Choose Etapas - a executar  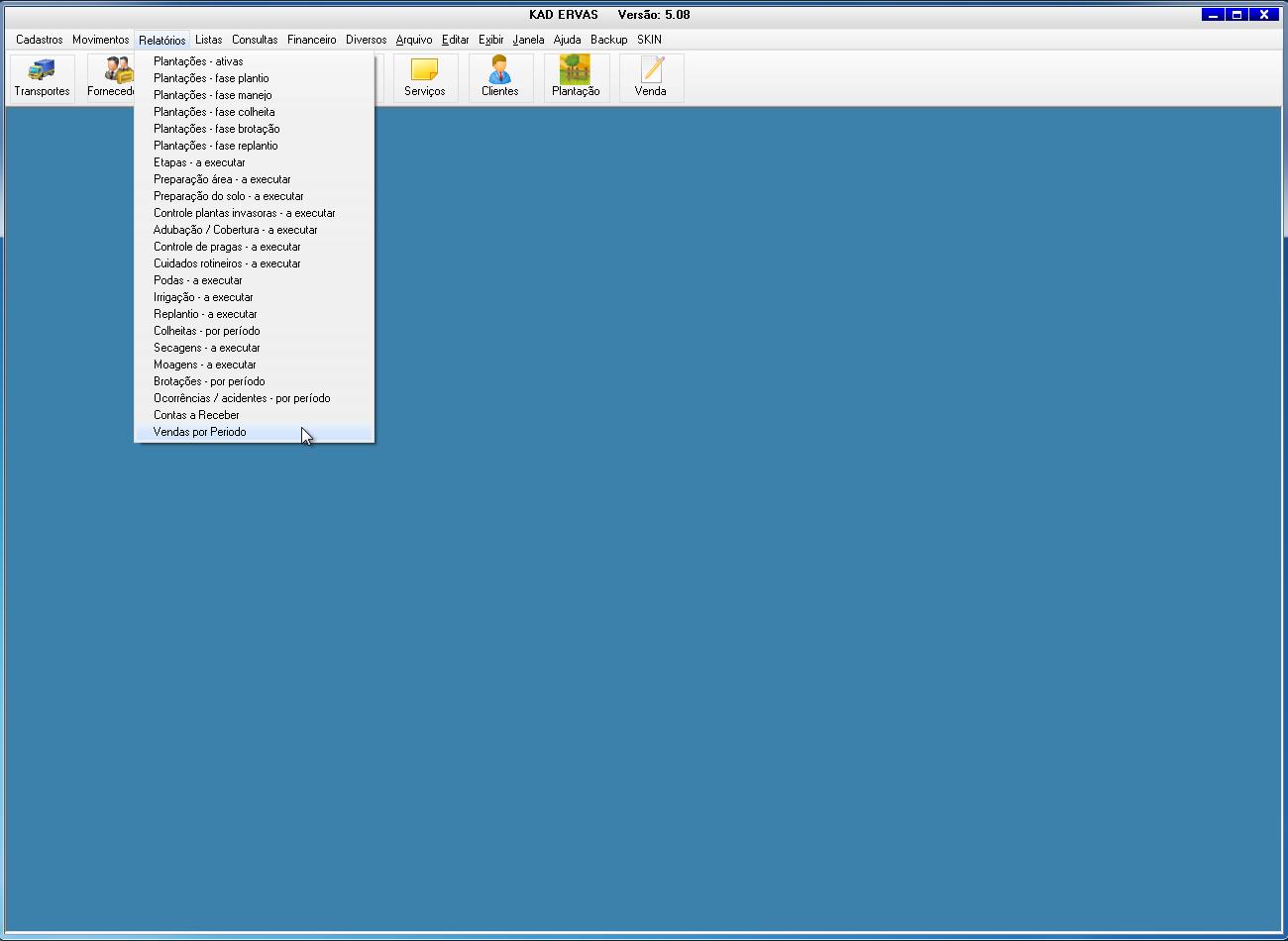click(255, 162)
